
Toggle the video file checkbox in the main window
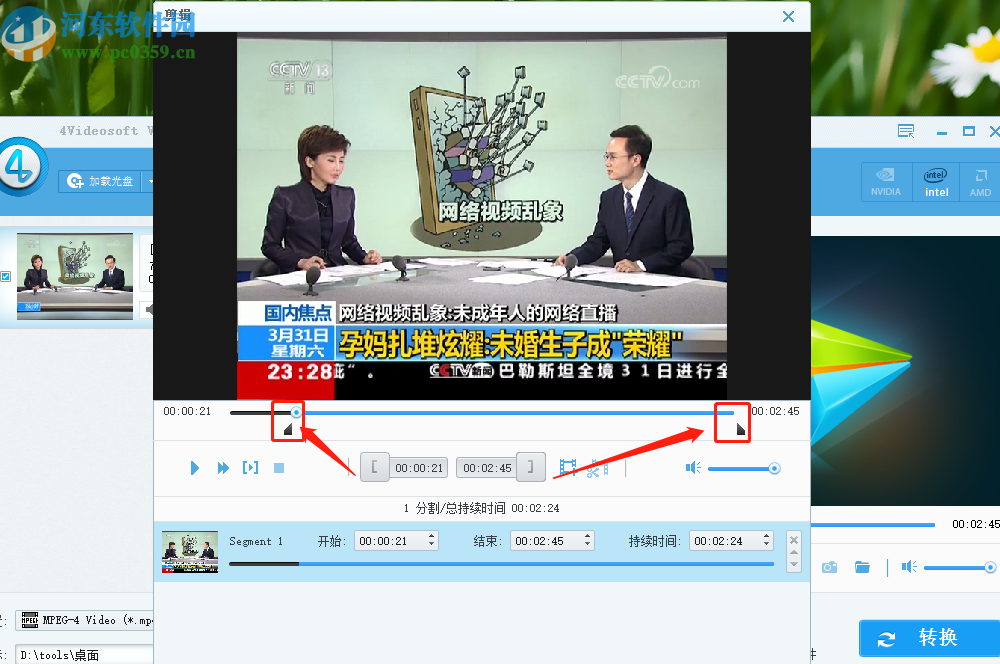click(6, 276)
